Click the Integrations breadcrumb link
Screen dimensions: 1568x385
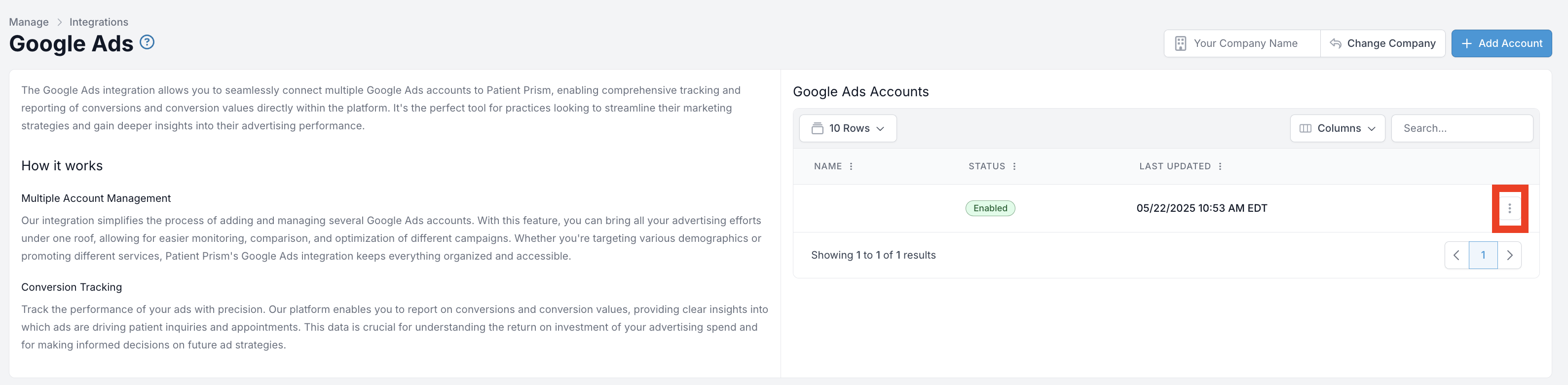point(99,22)
